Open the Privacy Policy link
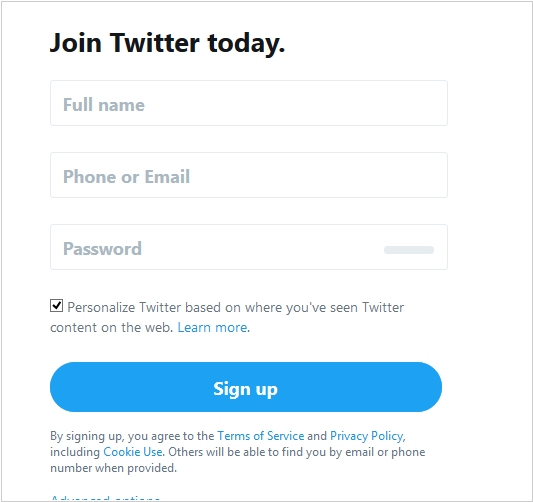This screenshot has height=502, width=533. coord(367,436)
